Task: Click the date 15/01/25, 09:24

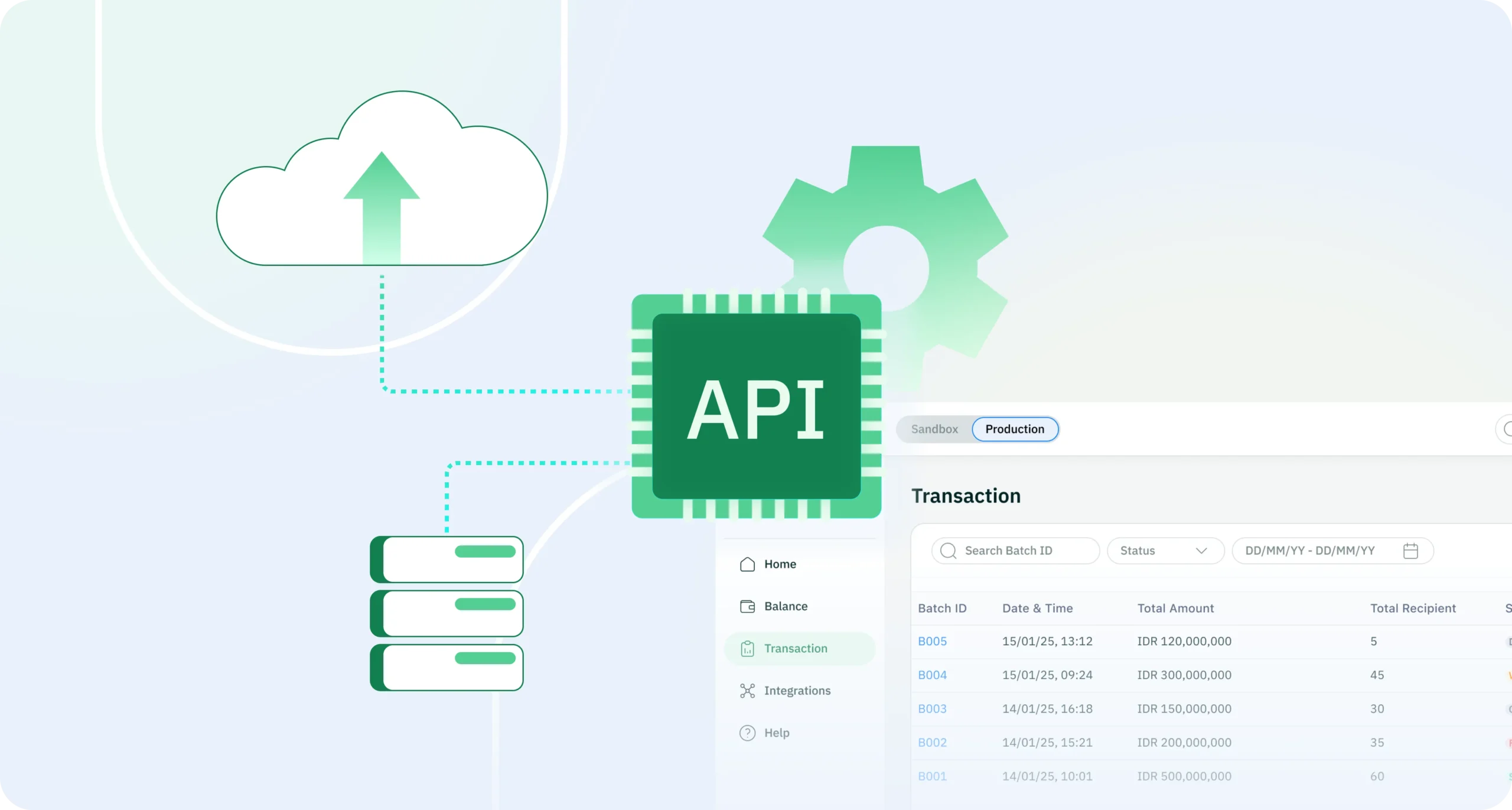Action: (1047, 675)
